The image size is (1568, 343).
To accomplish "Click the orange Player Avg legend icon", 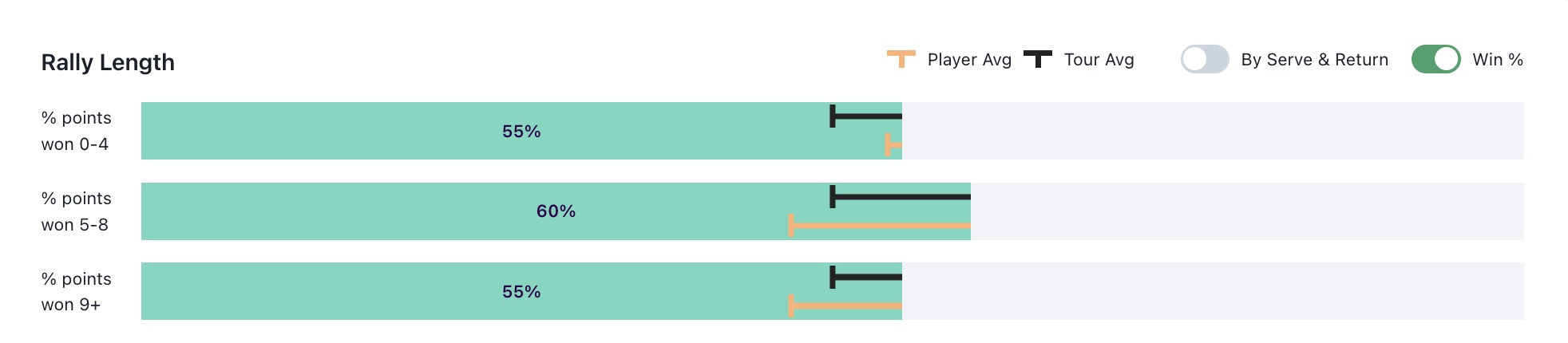I will (901, 59).
